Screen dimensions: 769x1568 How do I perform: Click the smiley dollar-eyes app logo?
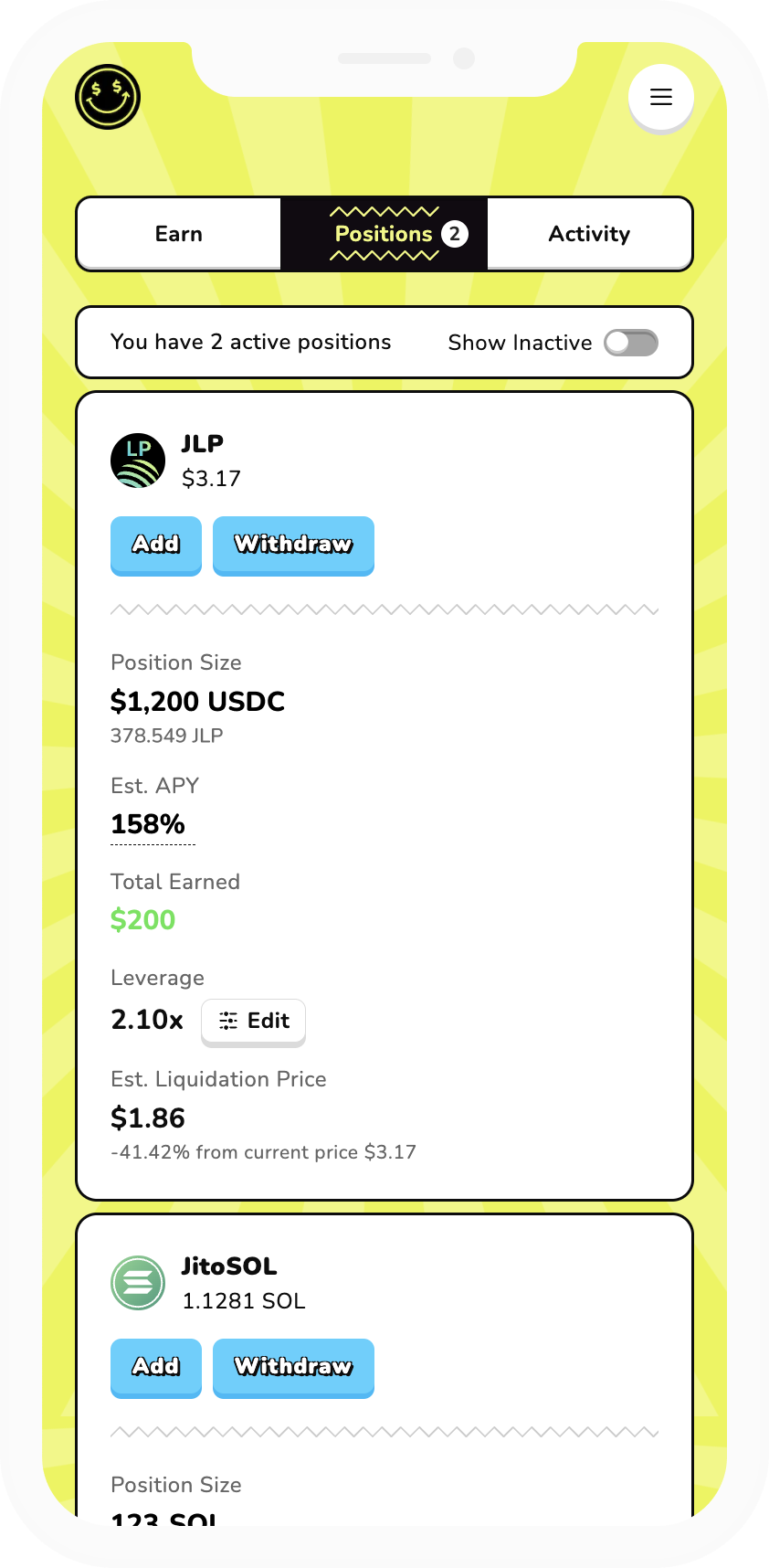[108, 97]
